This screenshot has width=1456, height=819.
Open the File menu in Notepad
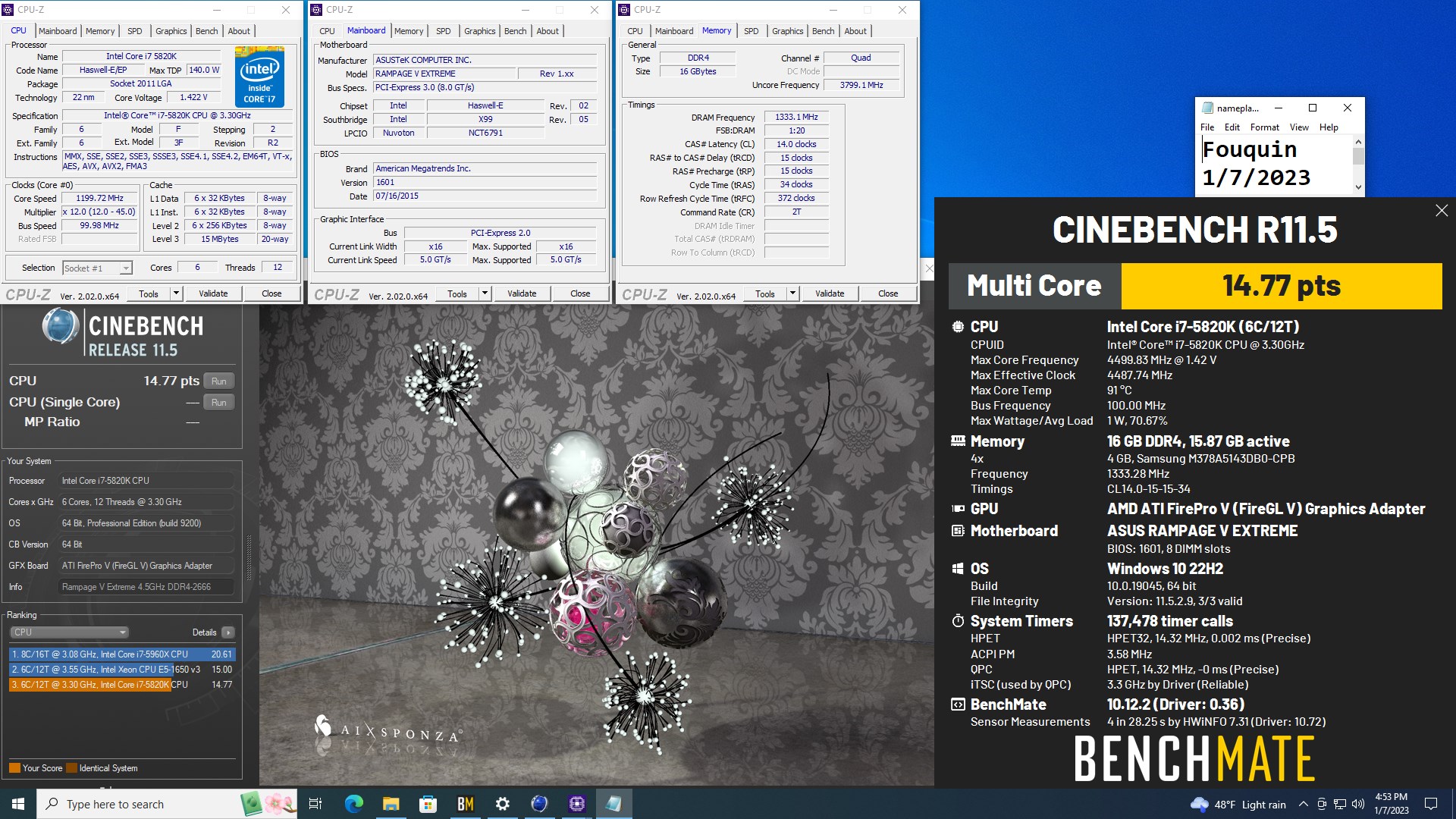click(x=1207, y=127)
